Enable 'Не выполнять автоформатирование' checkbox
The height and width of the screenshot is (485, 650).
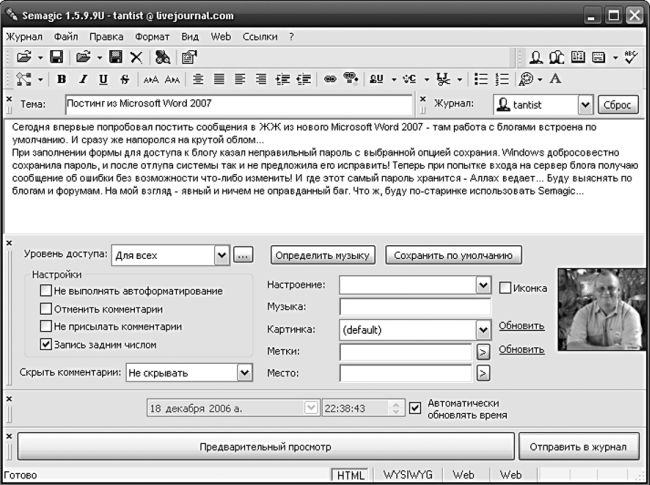click(x=46, y=290)
